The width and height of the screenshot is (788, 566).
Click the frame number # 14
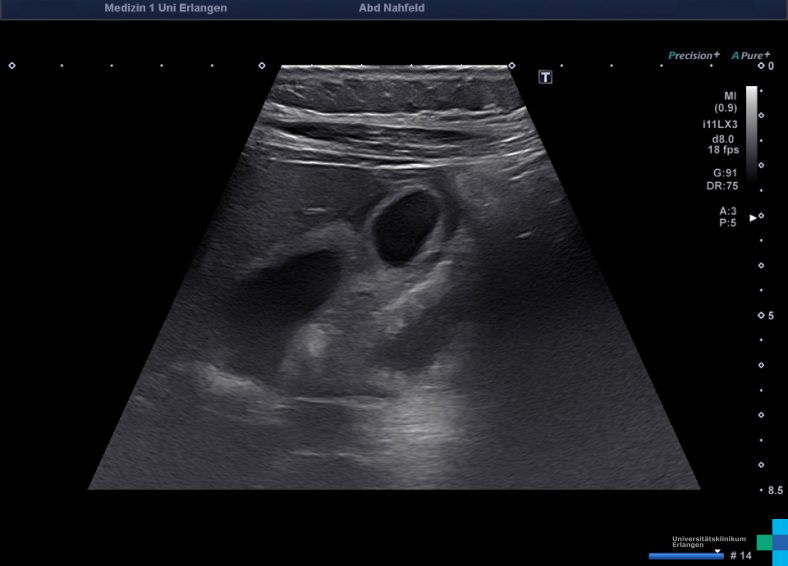pos(740,555)
